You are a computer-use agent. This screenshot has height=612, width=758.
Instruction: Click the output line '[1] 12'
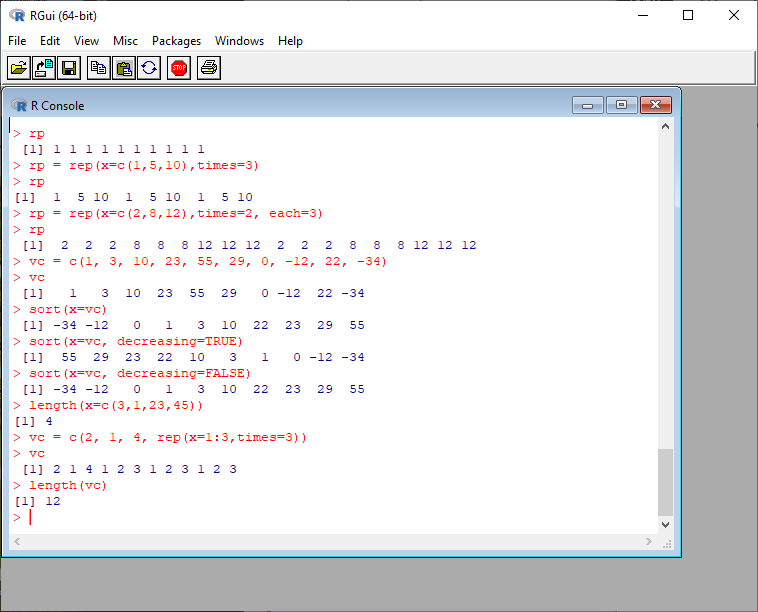[38, 501]
